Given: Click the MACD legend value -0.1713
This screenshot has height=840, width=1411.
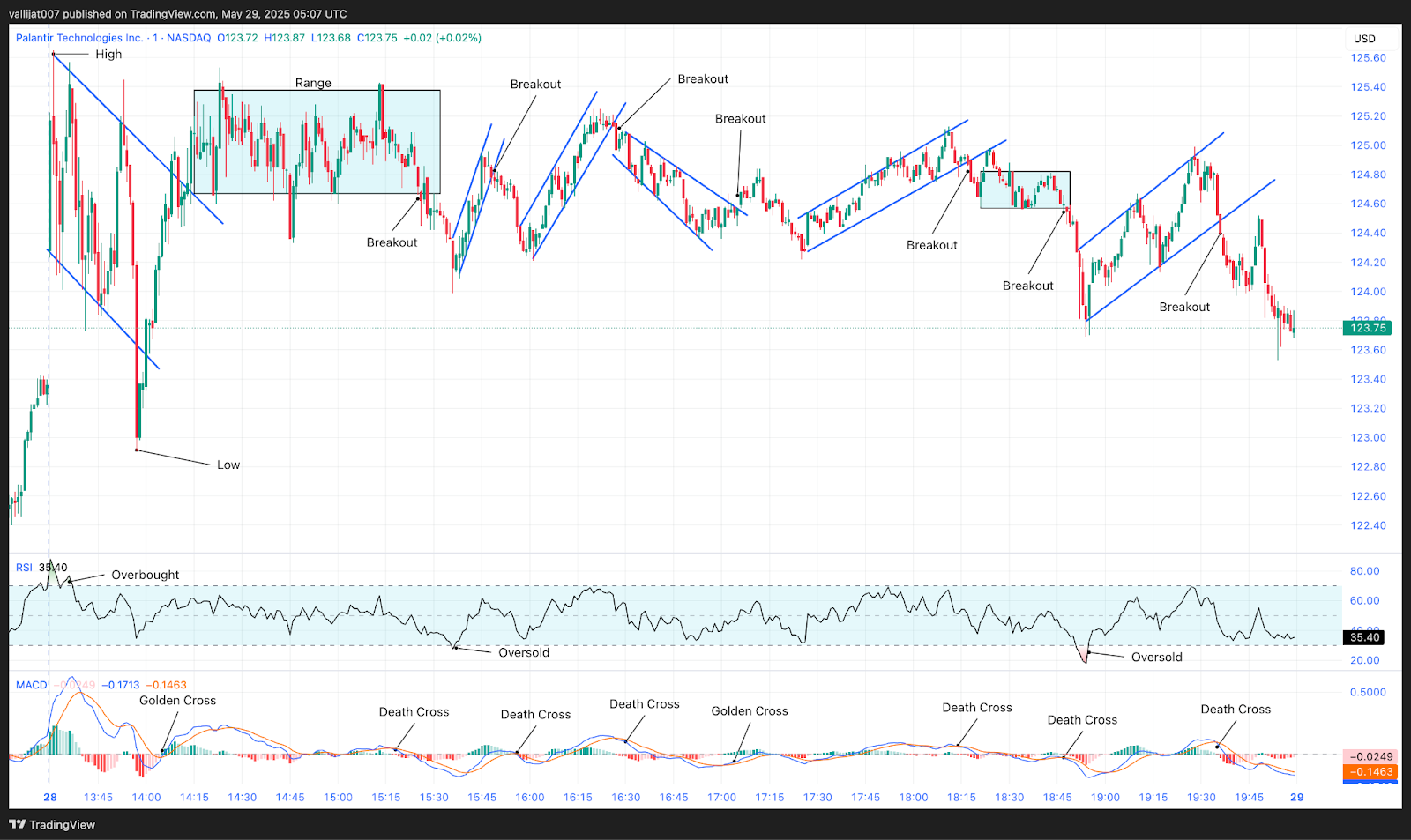Looking at the screenshot, I should pos(120,685).
